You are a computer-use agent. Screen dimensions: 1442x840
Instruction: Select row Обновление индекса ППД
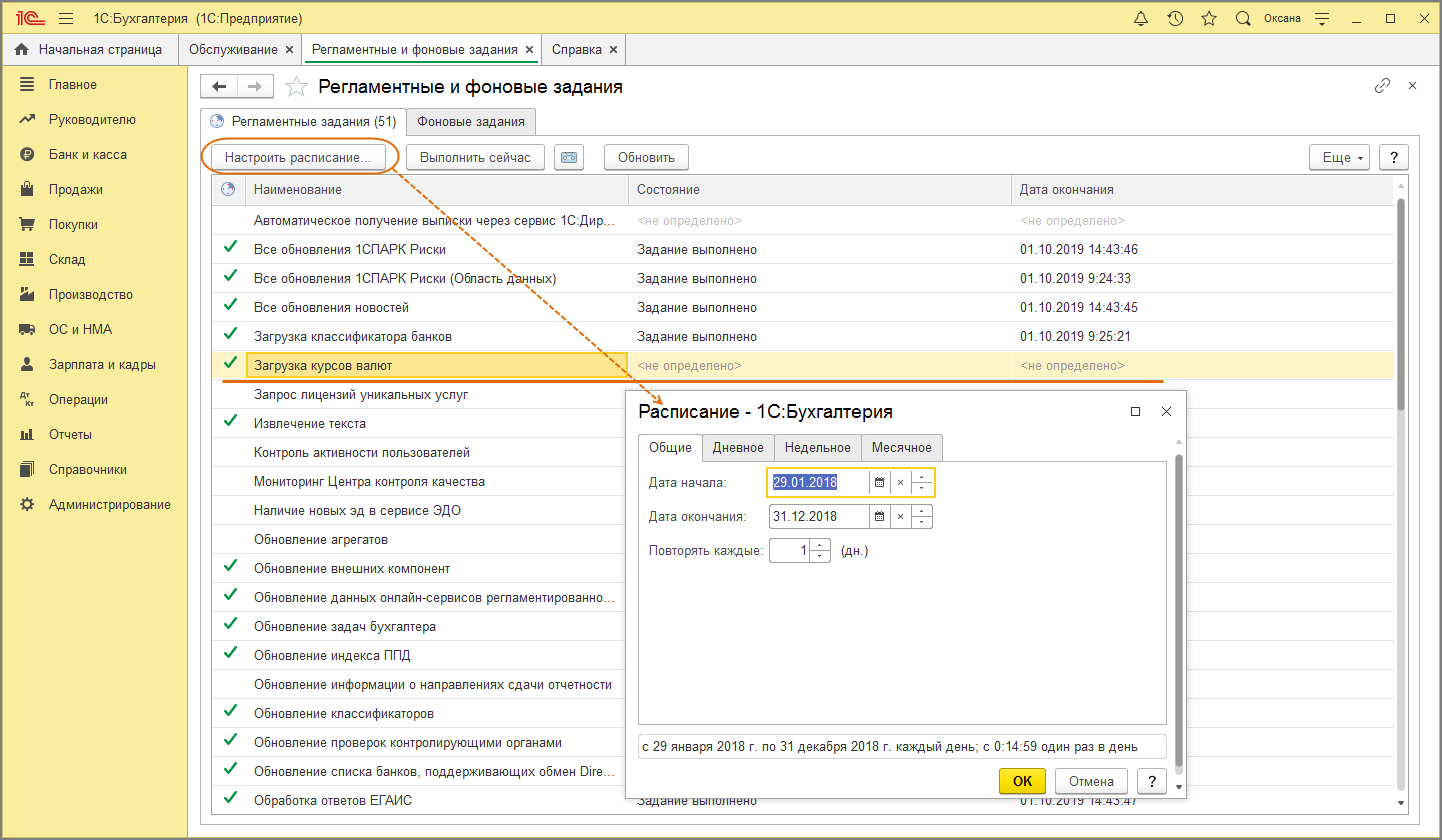click(x=418, y=656)
